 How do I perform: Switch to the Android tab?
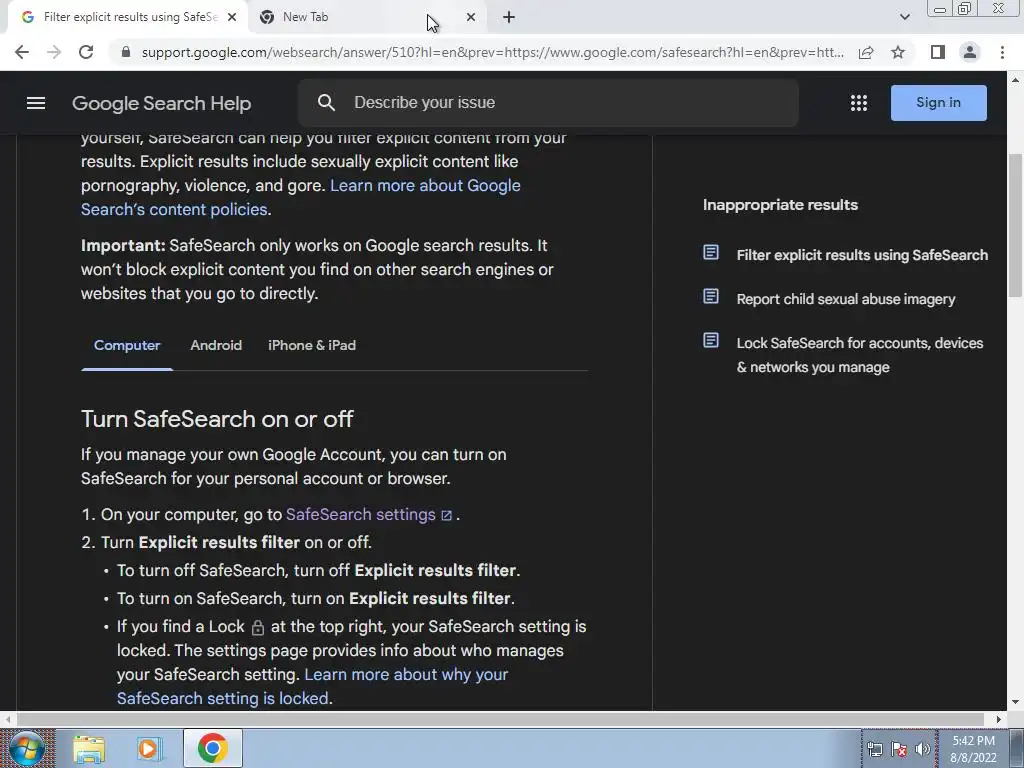pyautogui.click(x=216, y=345)
